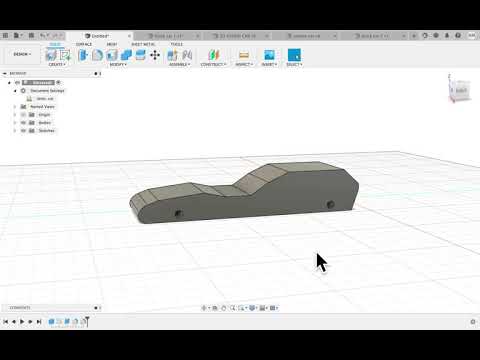This screenshot has height=360, width=480.
Task: Expand the Bodies tree node
Action: 15,123
